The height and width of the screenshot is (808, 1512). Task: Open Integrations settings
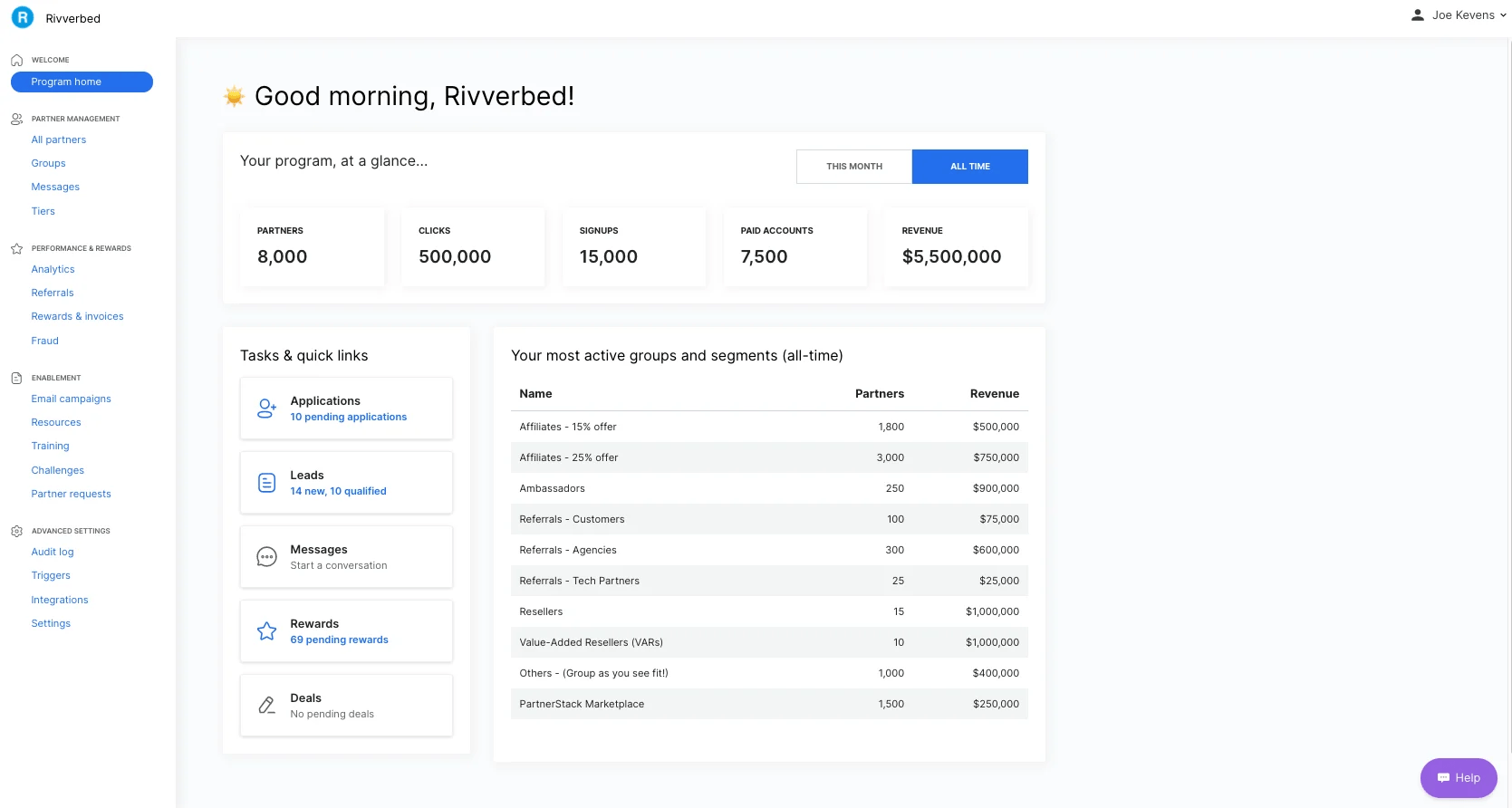coord(60,600)
